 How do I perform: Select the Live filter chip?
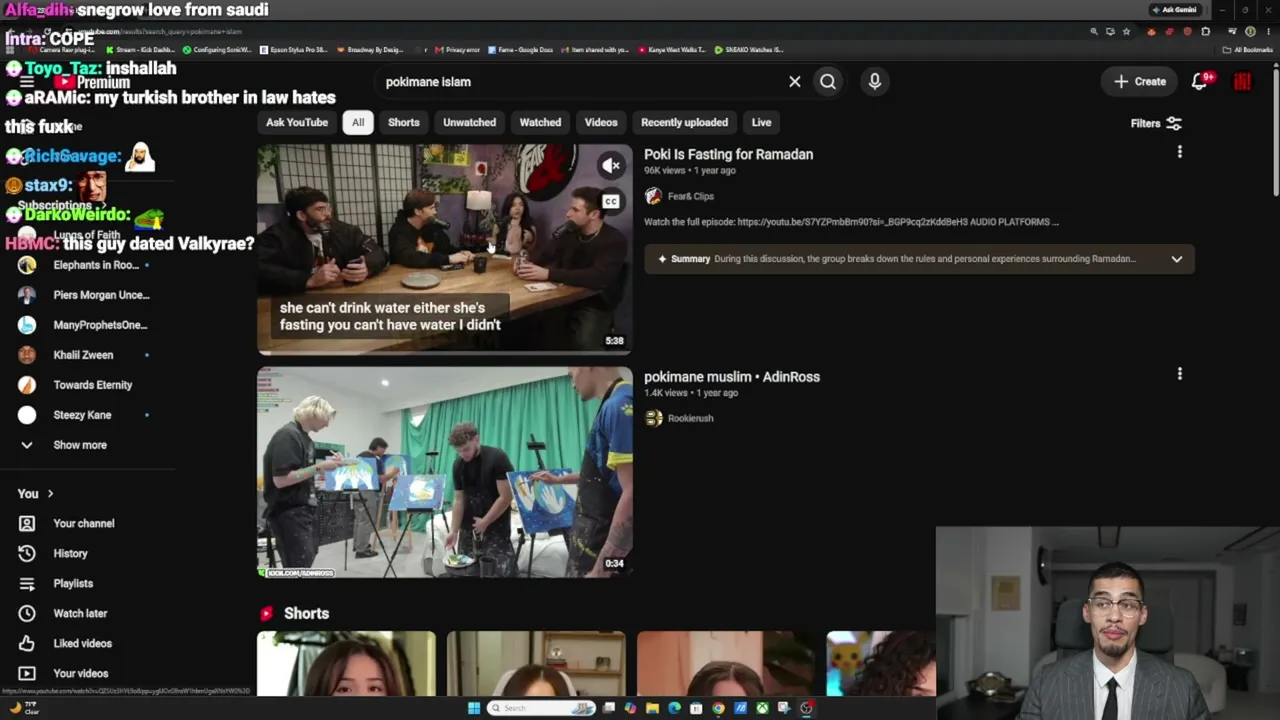[x=762, y=122]
